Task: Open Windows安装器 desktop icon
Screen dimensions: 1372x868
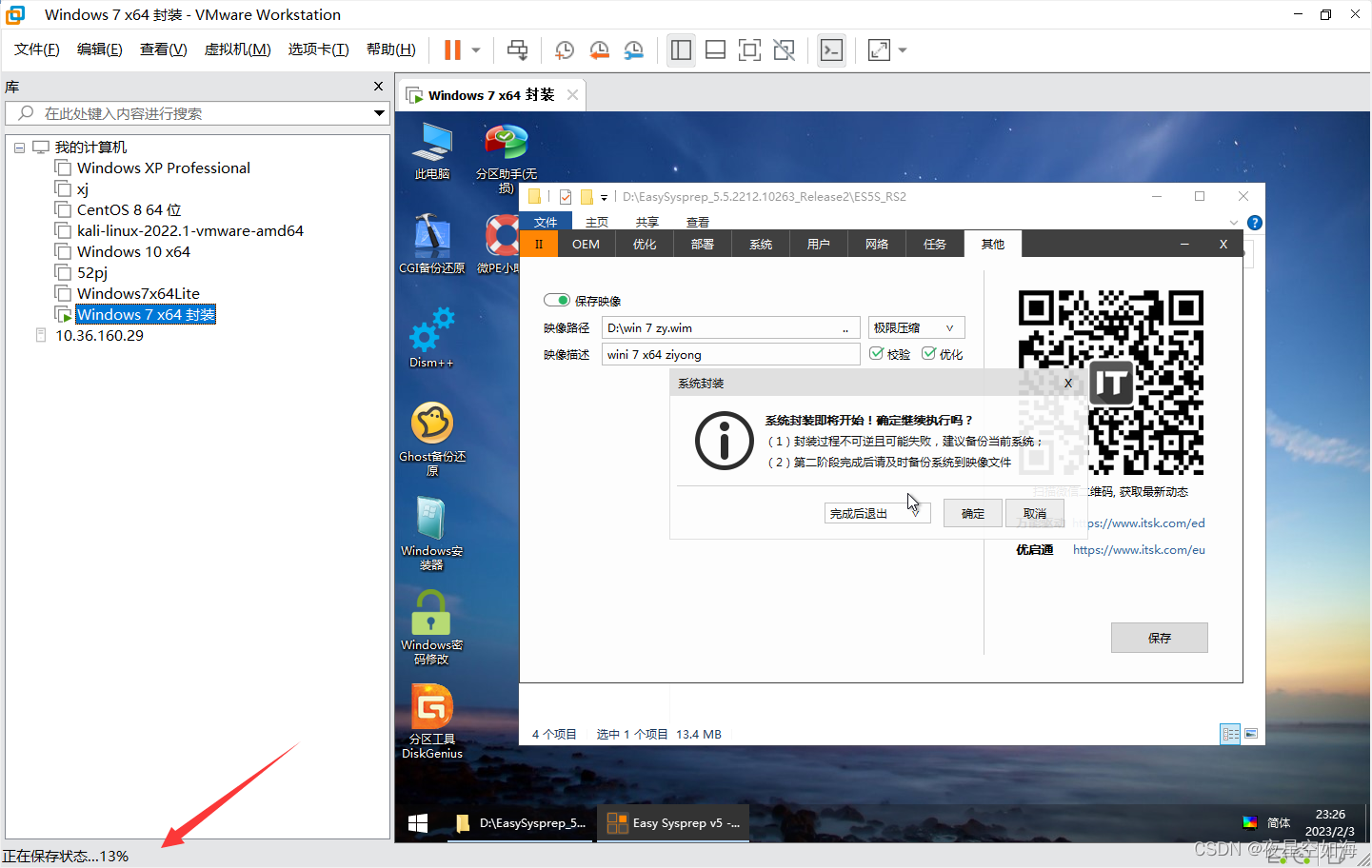Action: click(432, 533)
